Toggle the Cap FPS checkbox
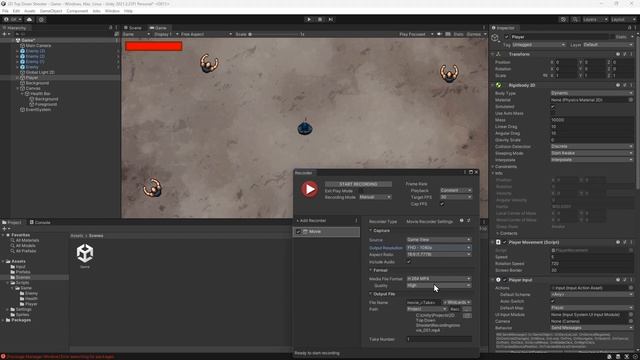 [x=442, y=204]
